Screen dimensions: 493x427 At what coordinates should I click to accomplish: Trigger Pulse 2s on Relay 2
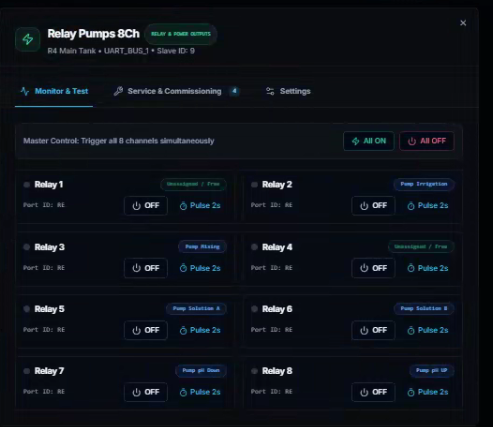(428, 206)
